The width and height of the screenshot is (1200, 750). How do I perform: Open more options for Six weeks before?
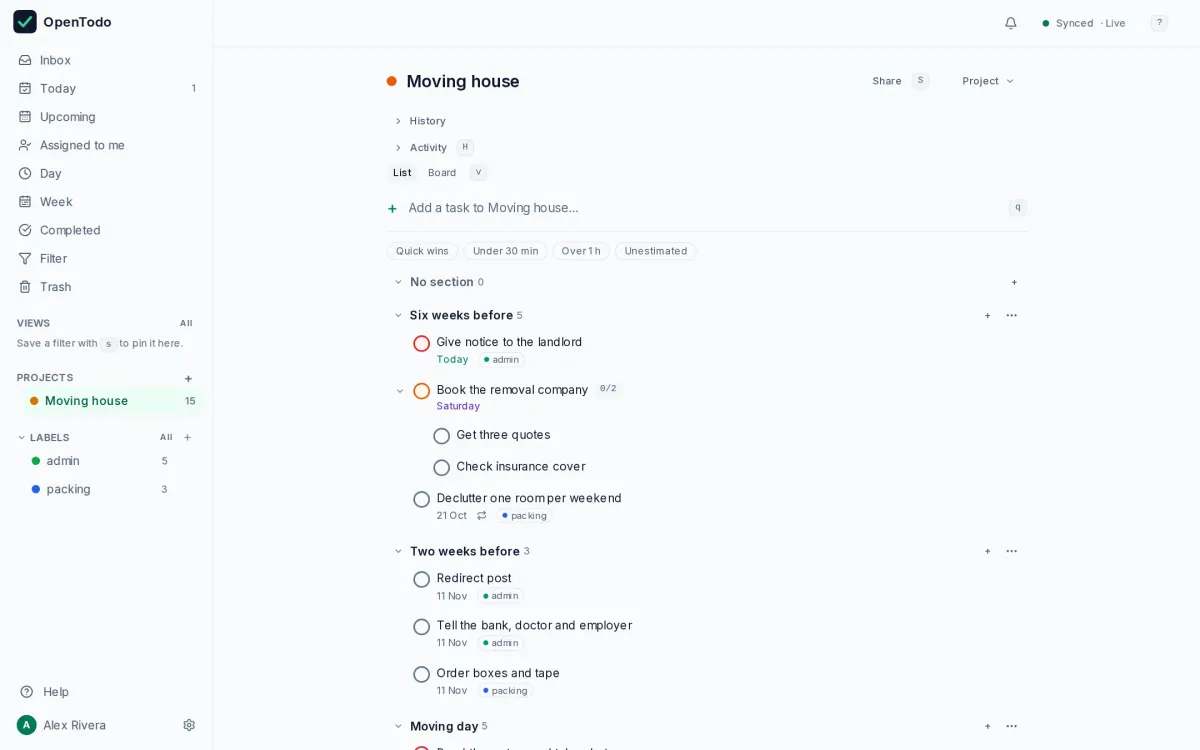click(x=1011, y=315)
